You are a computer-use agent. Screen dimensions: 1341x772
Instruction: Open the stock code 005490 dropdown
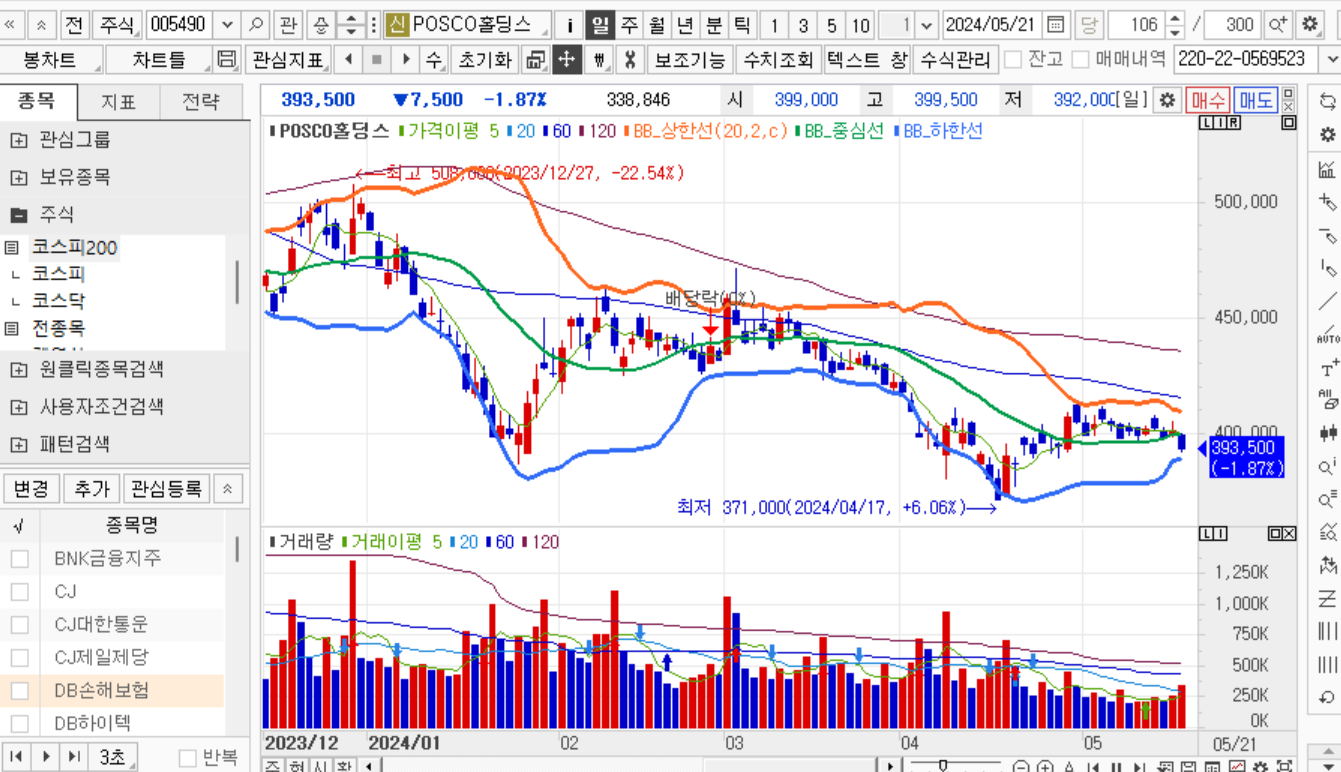(x=227, y=25)
